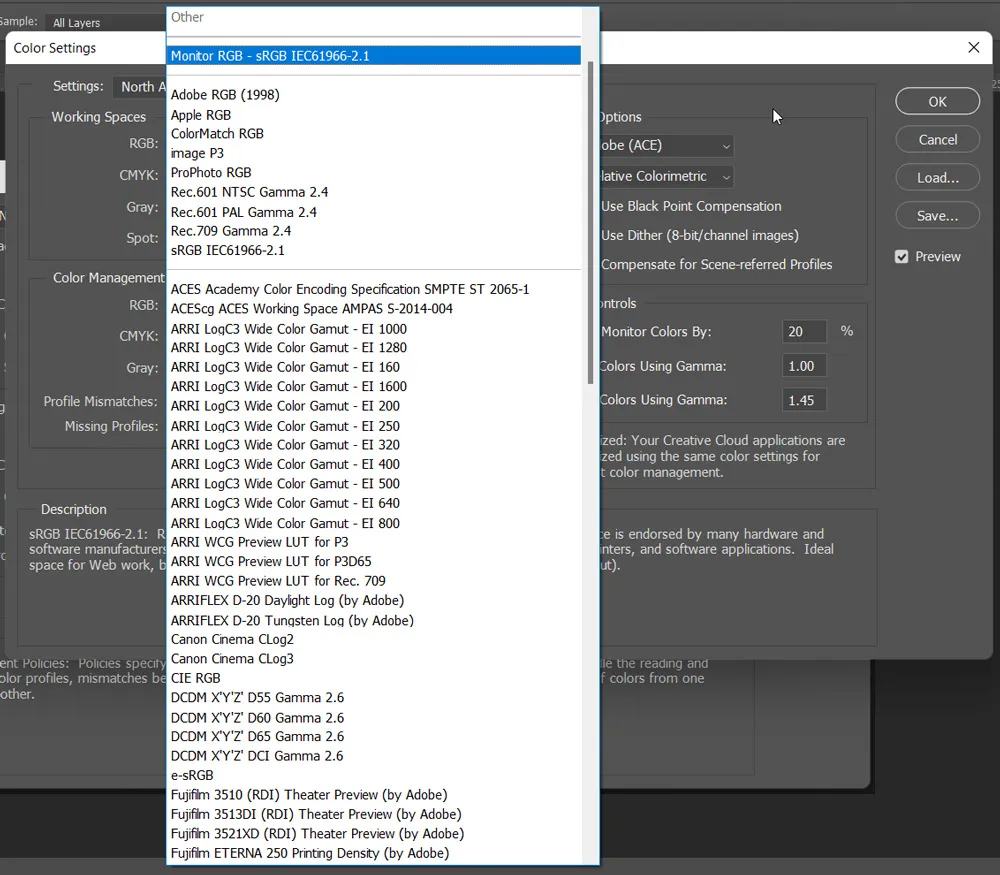Viewport: 1000px width, 875px height.
Task: Open the All Layers sample dropdown
Action: coord(100,22)
